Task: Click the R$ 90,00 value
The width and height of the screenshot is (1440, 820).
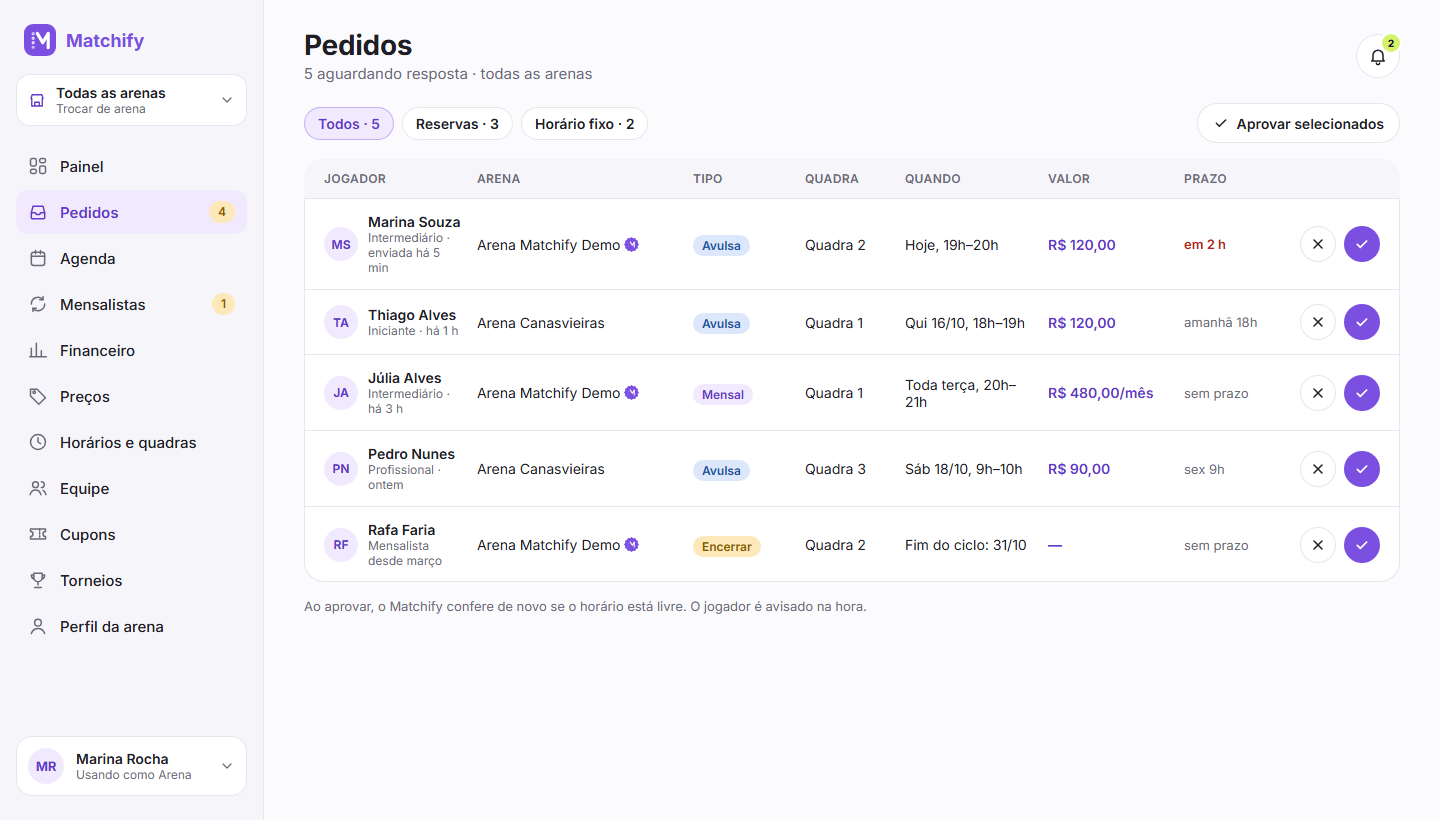Action: click(1079, 469)
